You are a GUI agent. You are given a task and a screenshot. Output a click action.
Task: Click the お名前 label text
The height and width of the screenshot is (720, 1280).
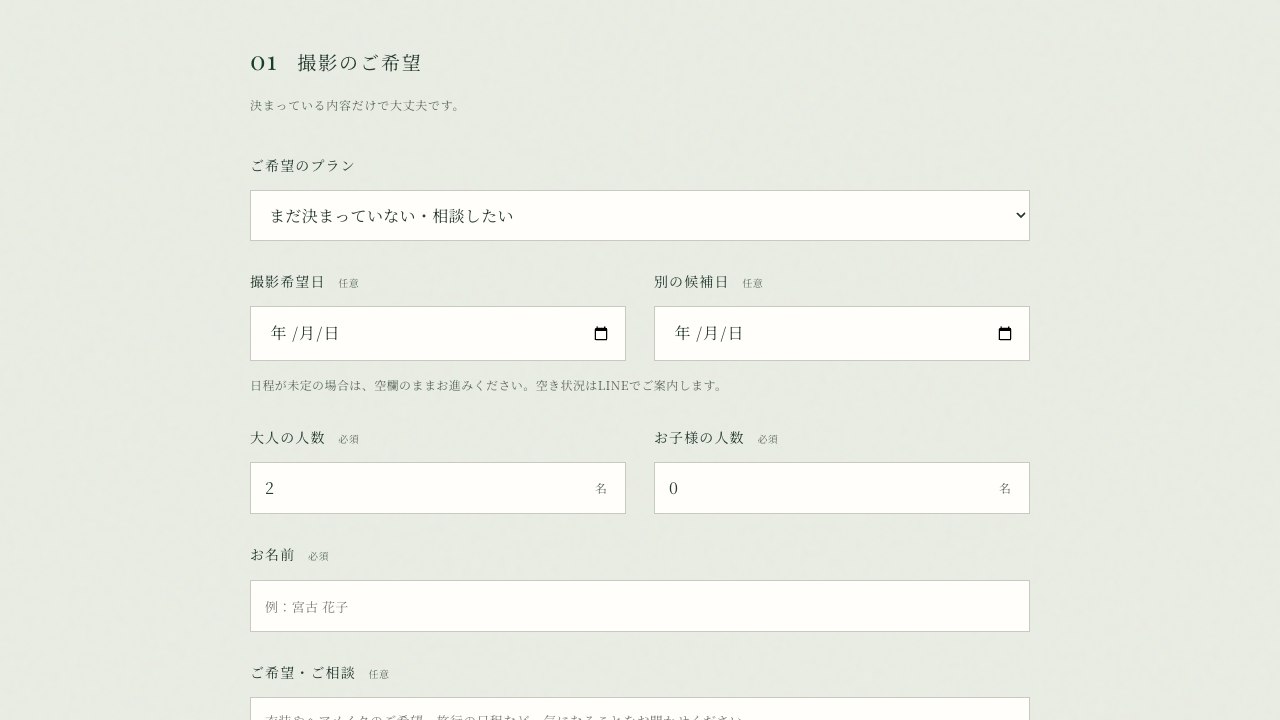(272, 555)
